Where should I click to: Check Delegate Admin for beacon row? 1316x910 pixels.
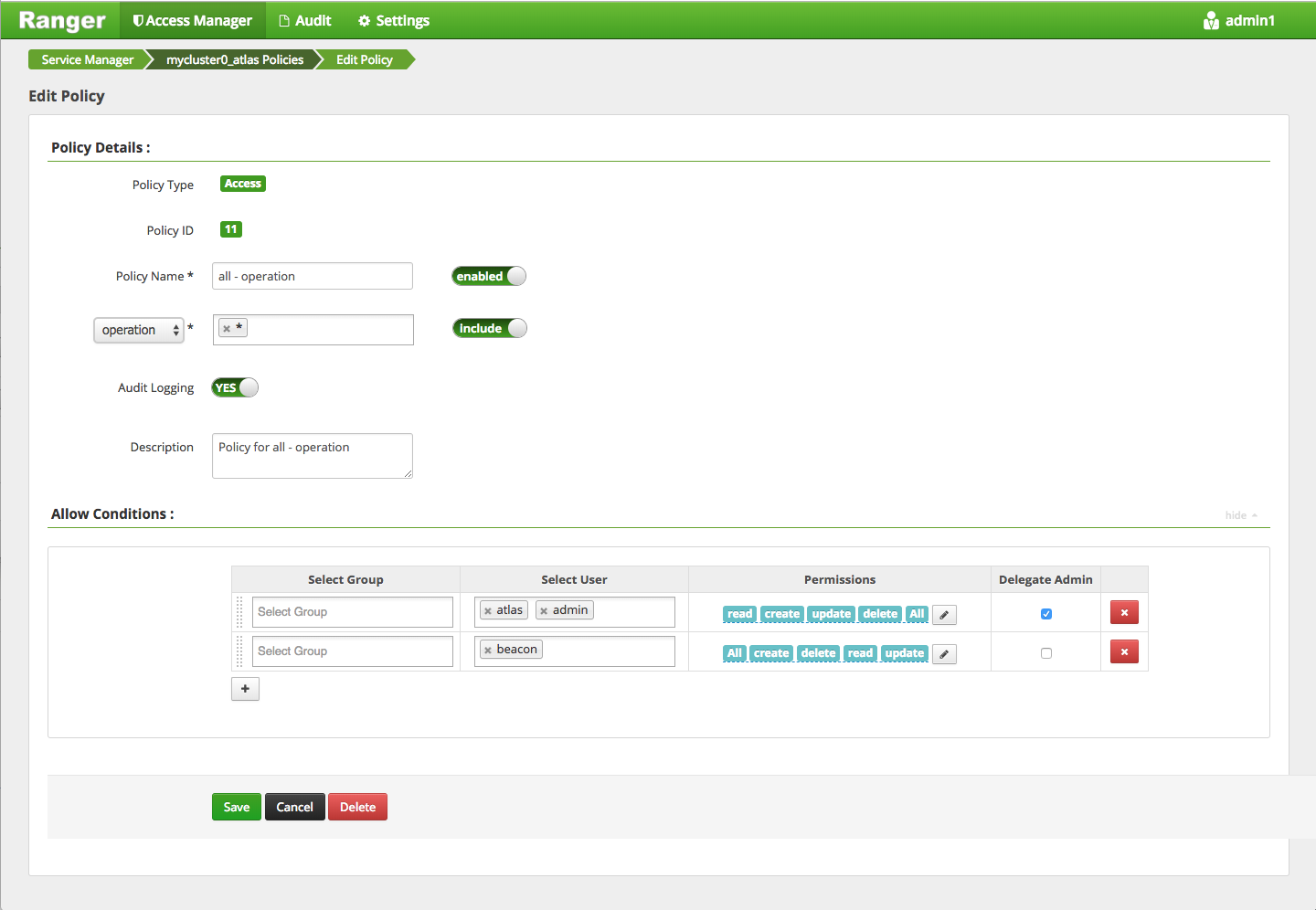pyautogui.click(x=1046, y=653)
